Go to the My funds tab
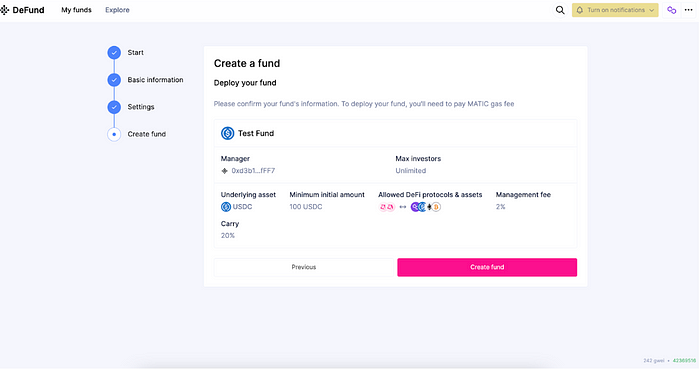Screen dimensions: 700x369 pyautogui.click(x=76, y=10)
